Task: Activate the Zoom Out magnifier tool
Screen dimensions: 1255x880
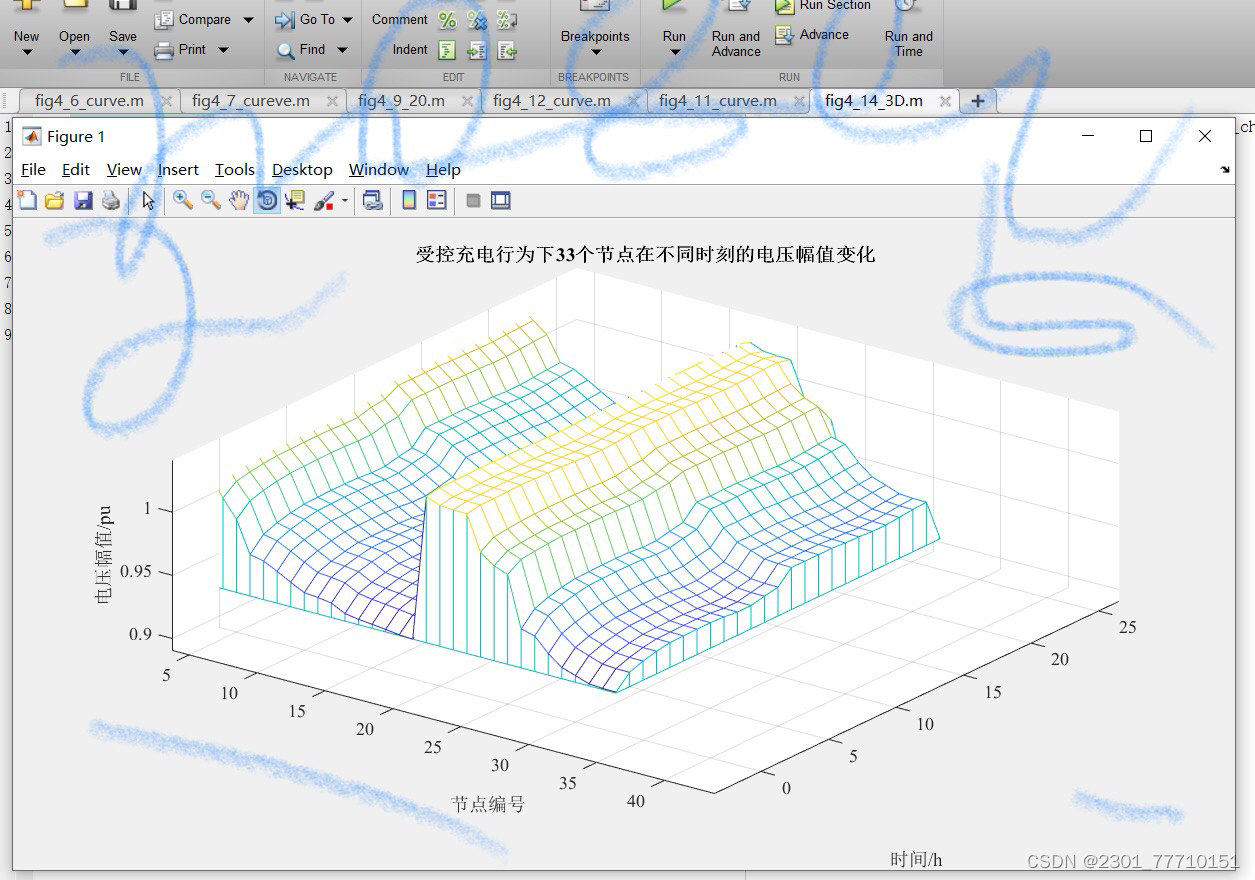Action: (211, 200)
